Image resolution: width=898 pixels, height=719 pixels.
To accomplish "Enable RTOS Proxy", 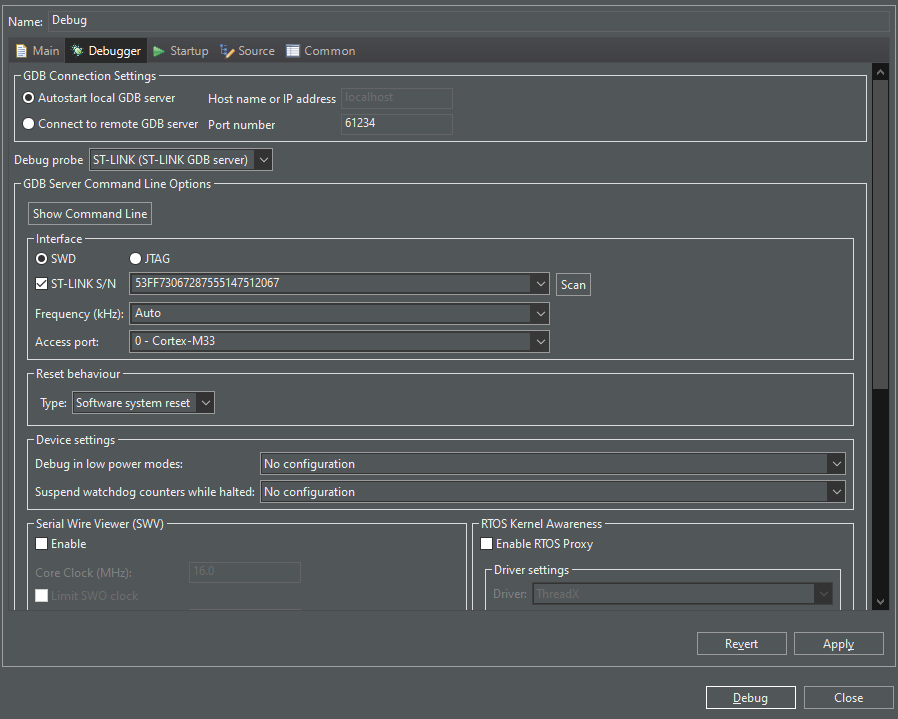I will pyautogui.click(x=486, y=544).
